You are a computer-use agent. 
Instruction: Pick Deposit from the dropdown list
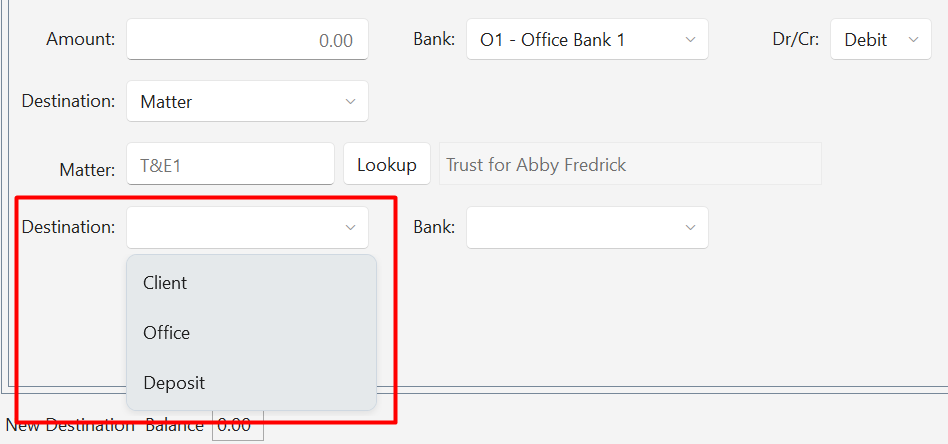click(174, 383)
